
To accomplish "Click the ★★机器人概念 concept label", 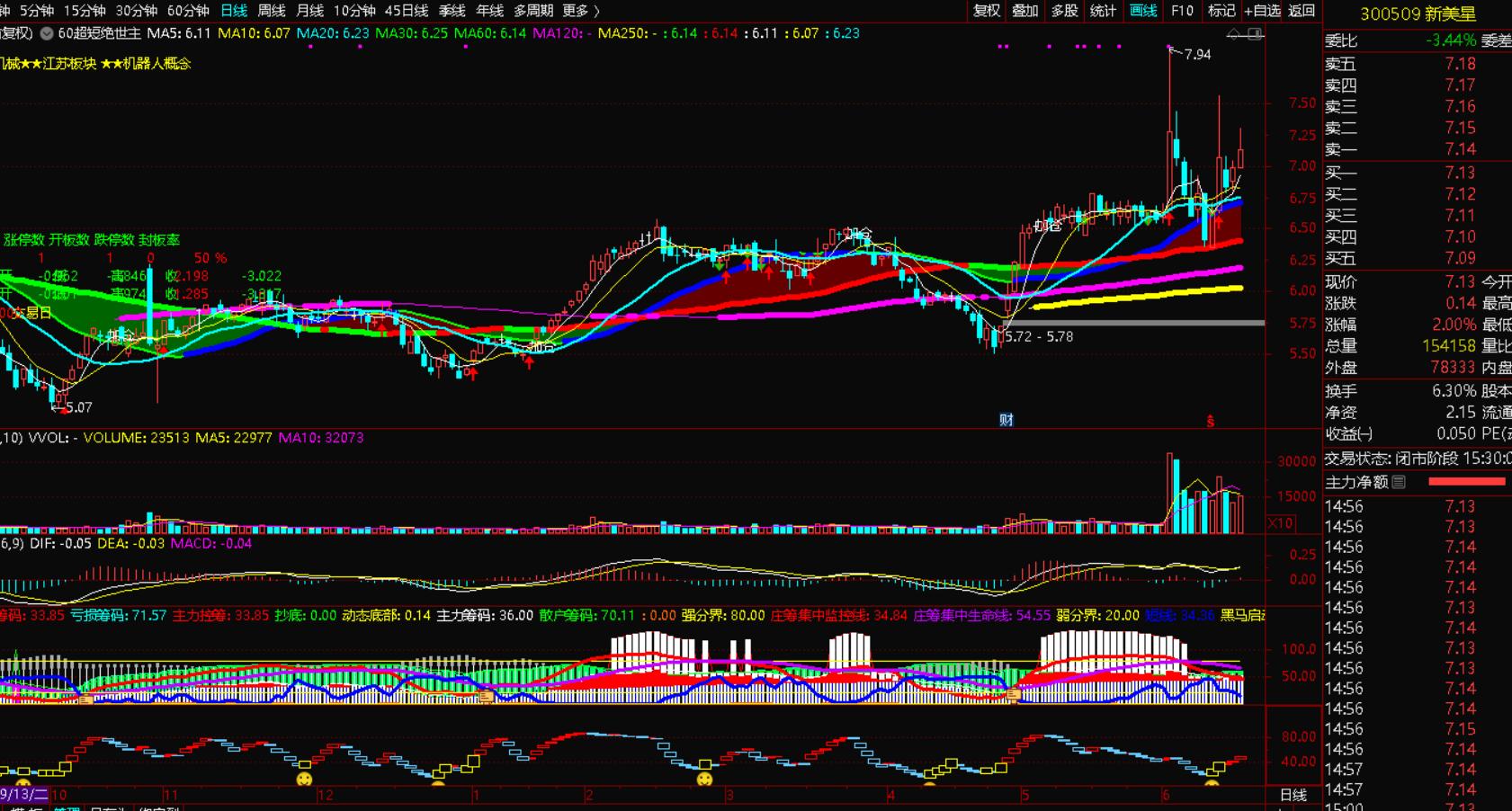I will tap(146, 64).
